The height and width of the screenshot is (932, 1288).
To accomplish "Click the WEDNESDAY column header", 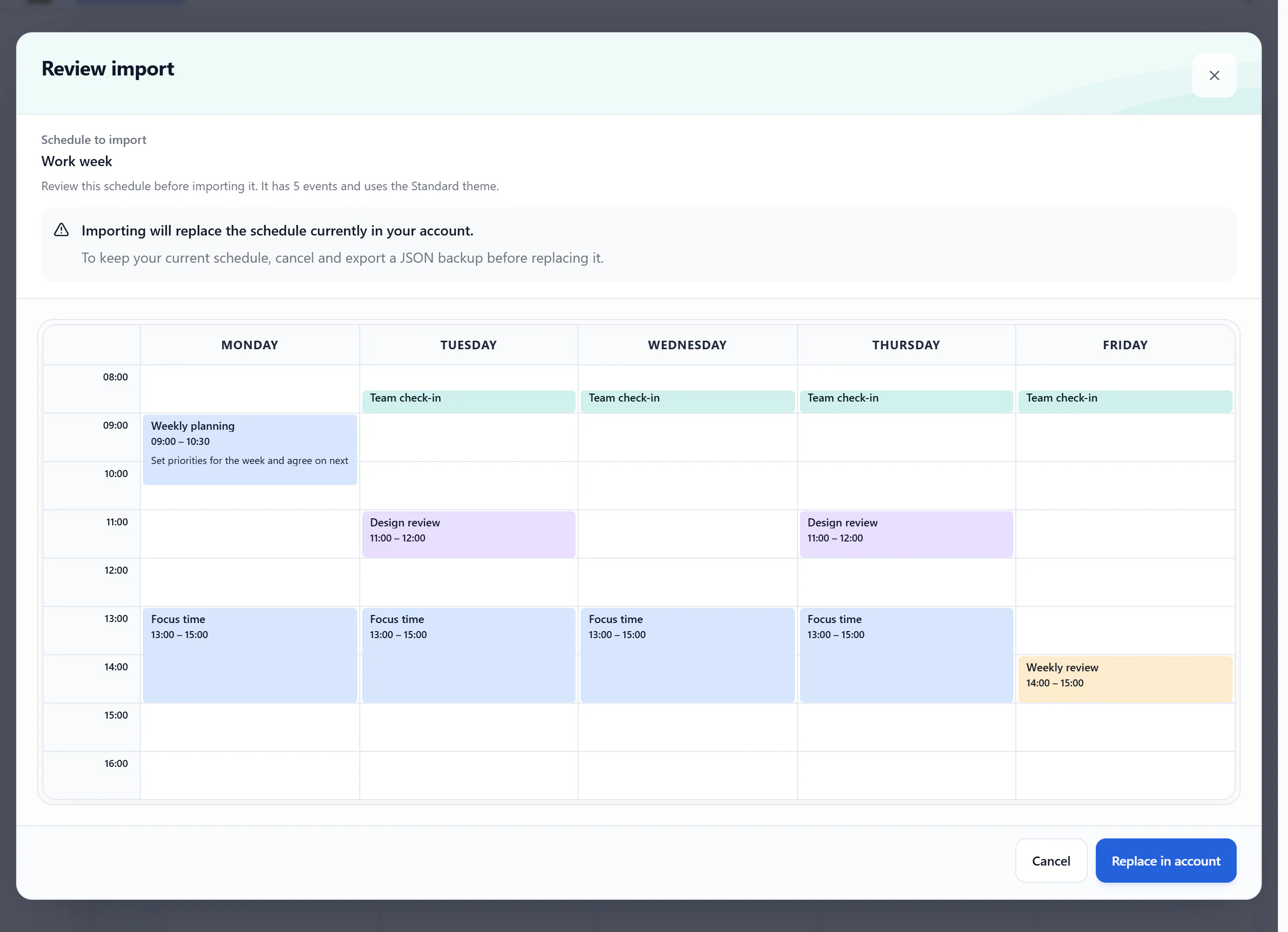I will (x=687, y=345).
